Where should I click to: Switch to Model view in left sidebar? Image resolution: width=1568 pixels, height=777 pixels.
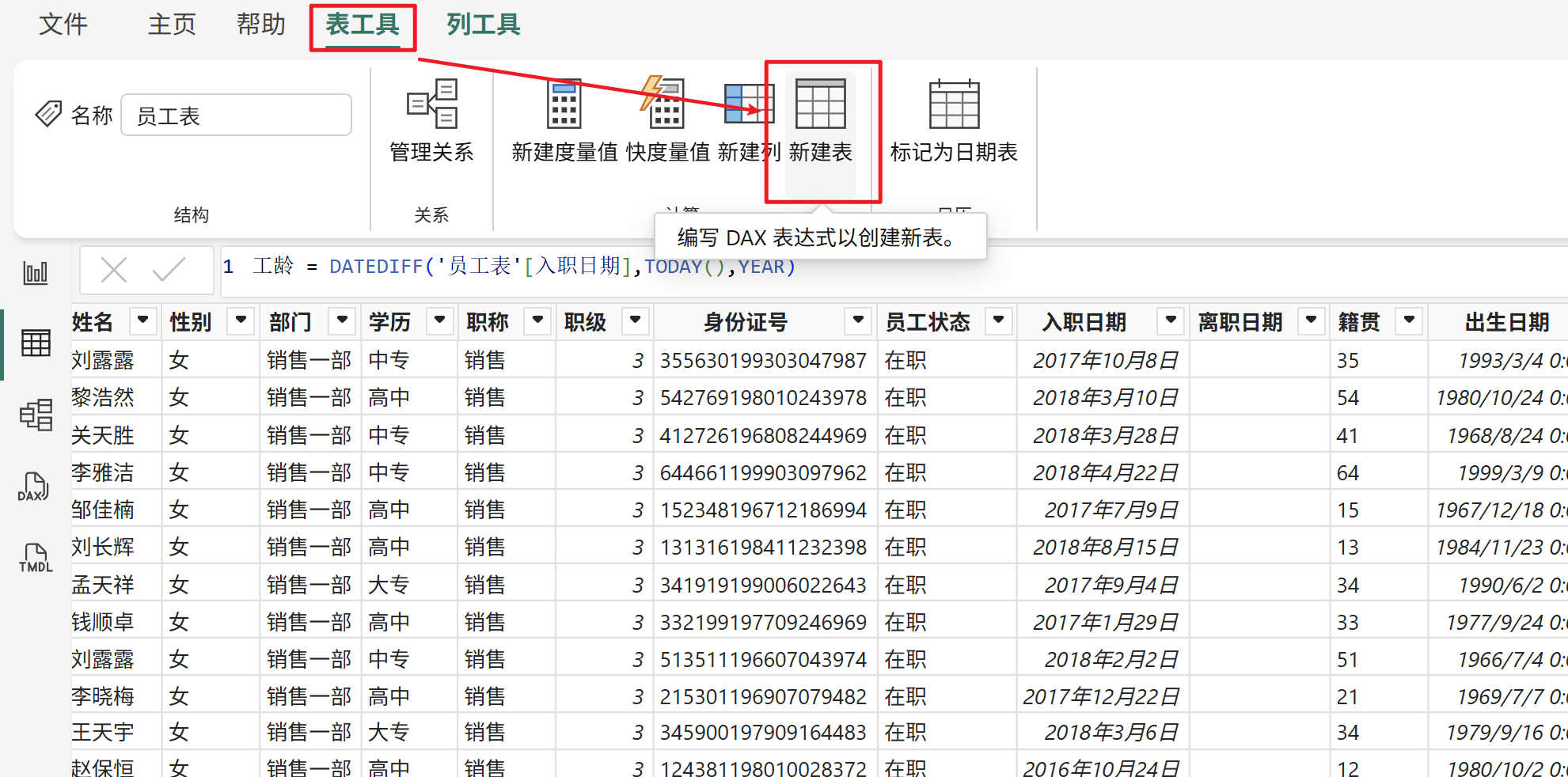tap(36, 415)
